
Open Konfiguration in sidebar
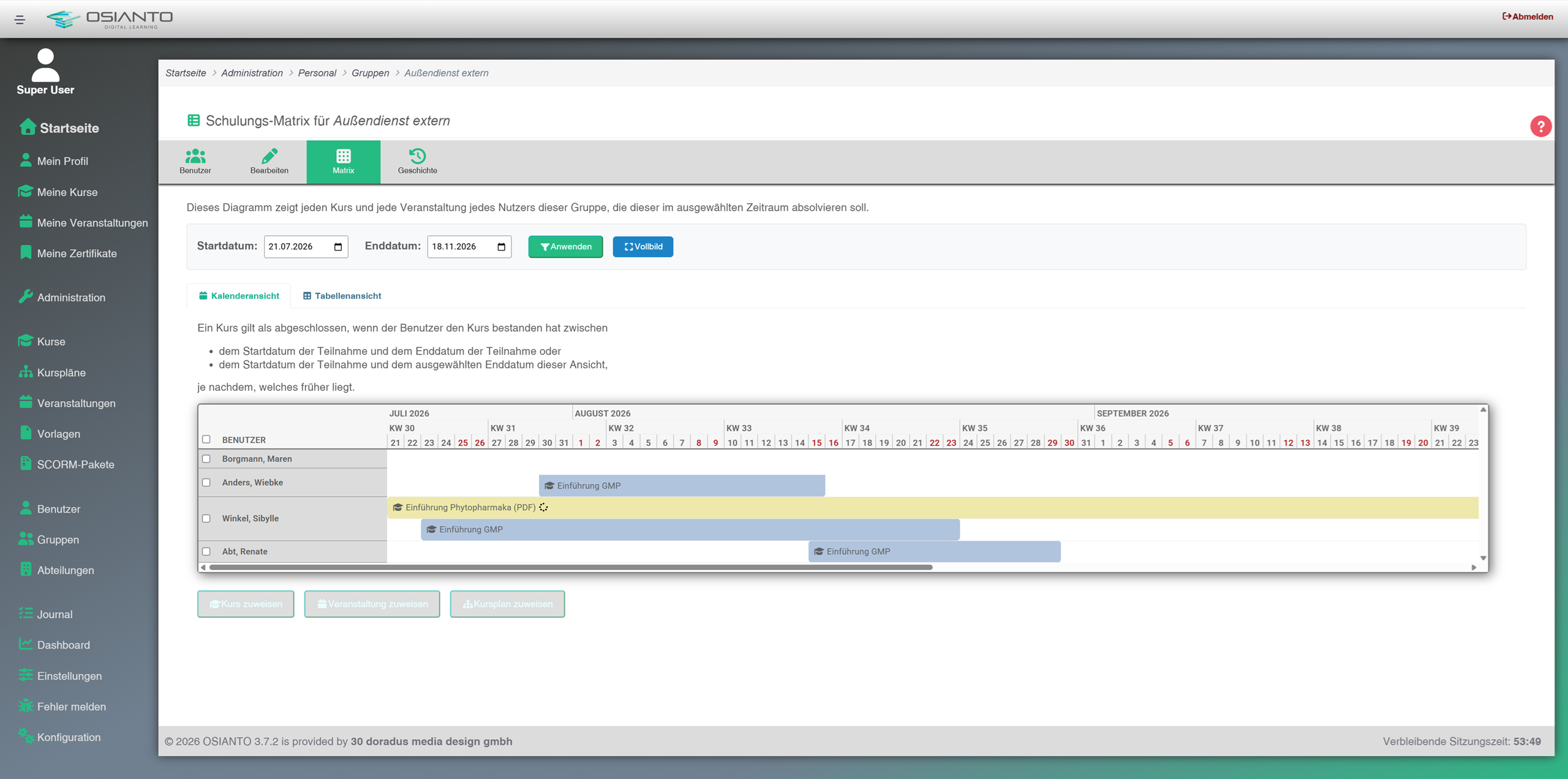tap(60, 737)
